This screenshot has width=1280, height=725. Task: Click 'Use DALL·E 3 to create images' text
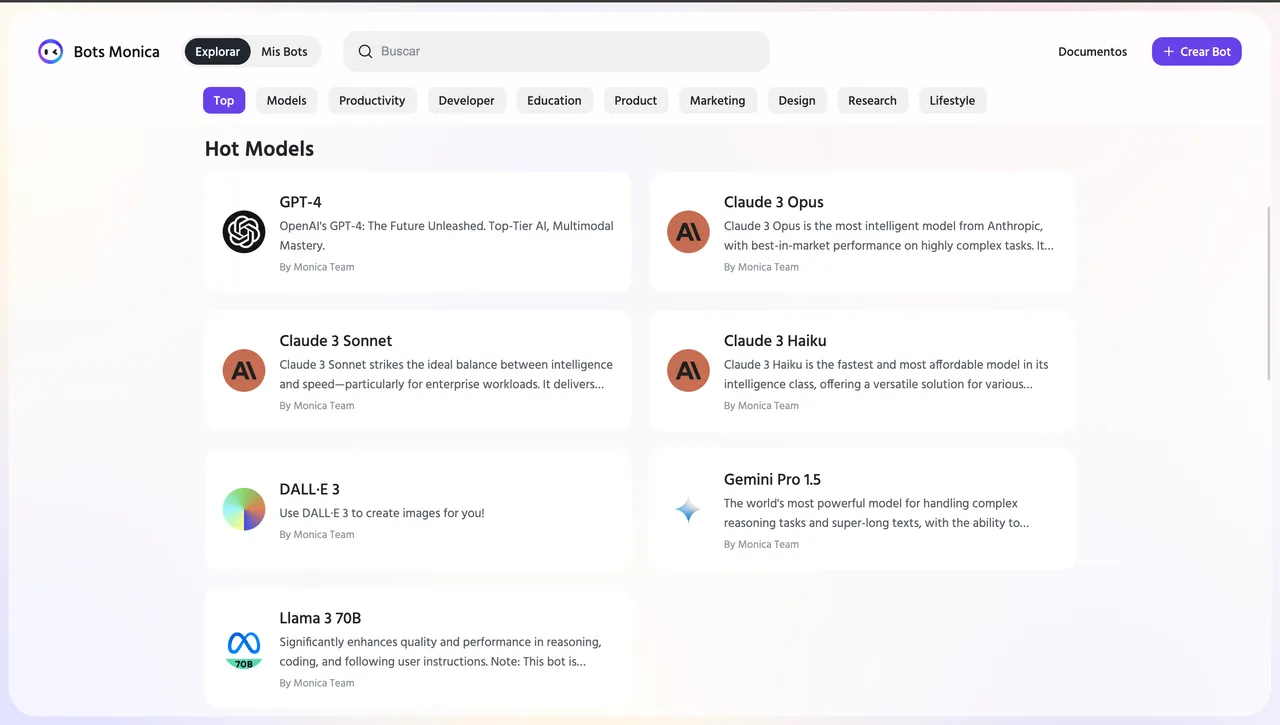pyautogui.click(x=382, y=513)
